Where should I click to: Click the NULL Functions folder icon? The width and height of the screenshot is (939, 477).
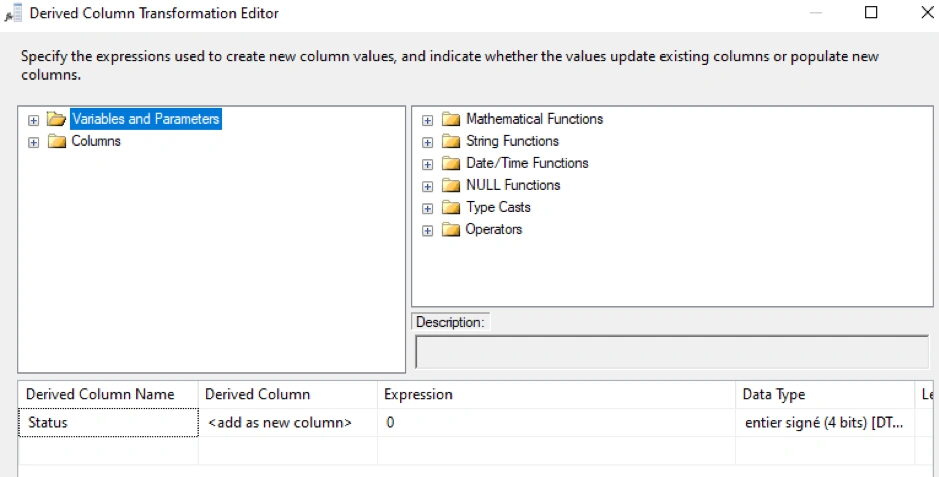(x=451, y=186)
